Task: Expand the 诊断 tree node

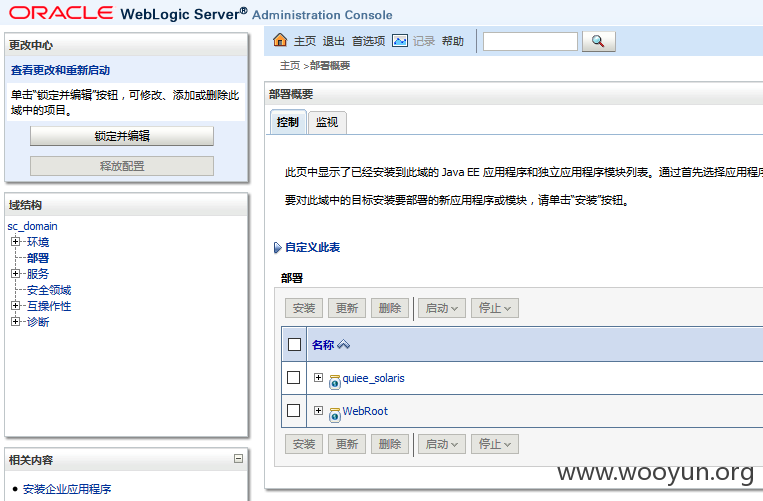Action: click(16, 321)
